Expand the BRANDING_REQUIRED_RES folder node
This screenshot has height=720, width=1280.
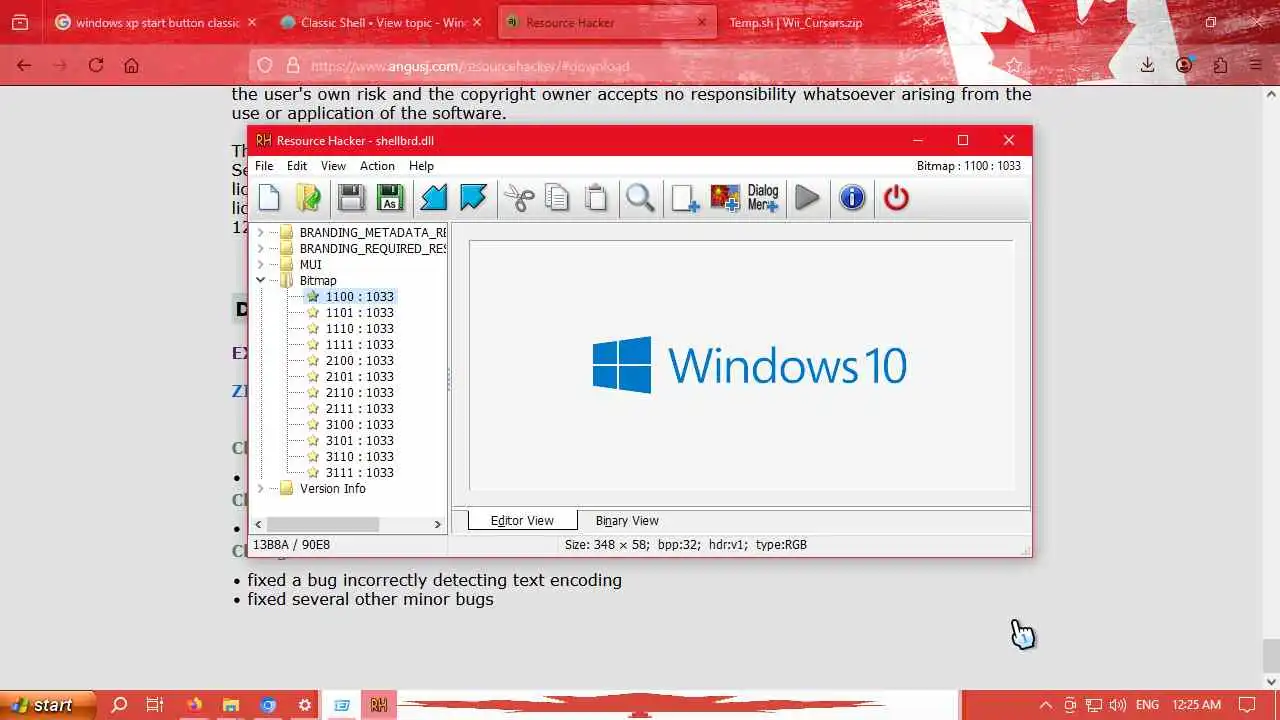tap(261, 248)
